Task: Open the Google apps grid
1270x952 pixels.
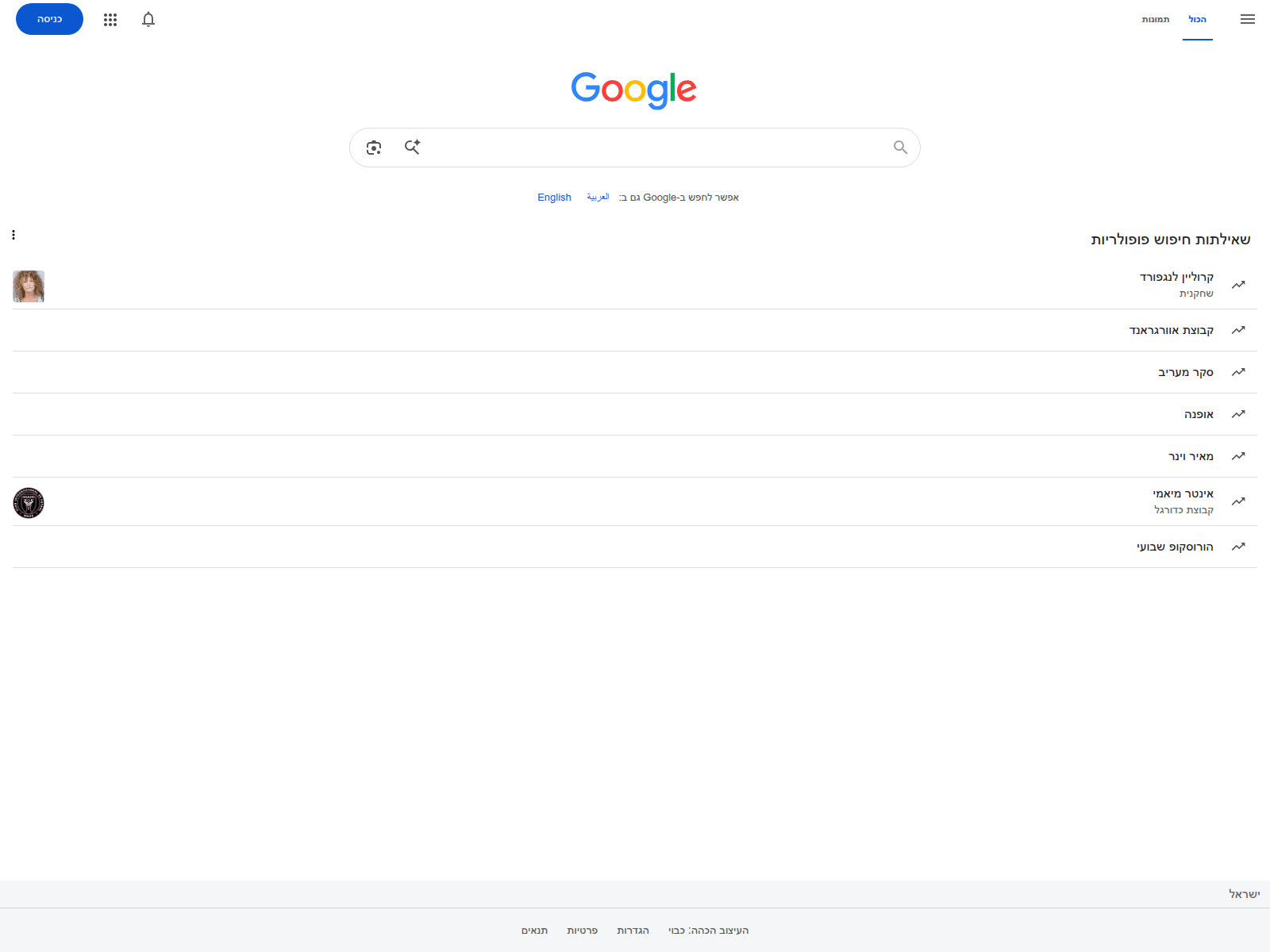Action: pyautogui.click(x=110, y=20)
